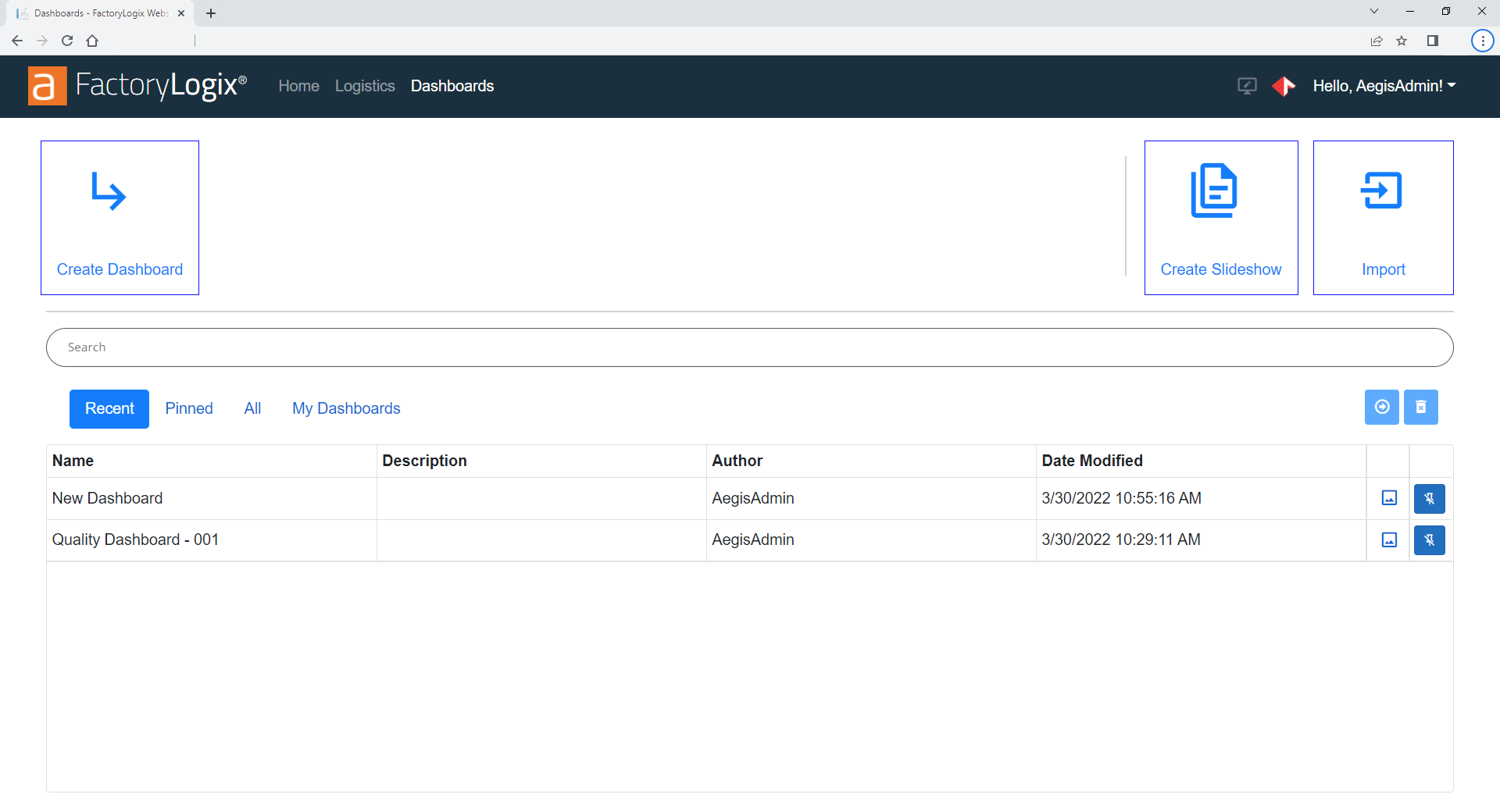Open the kiosk display mode icon
Viewport: 1500px width, 812px height.
pos(1247,86)
